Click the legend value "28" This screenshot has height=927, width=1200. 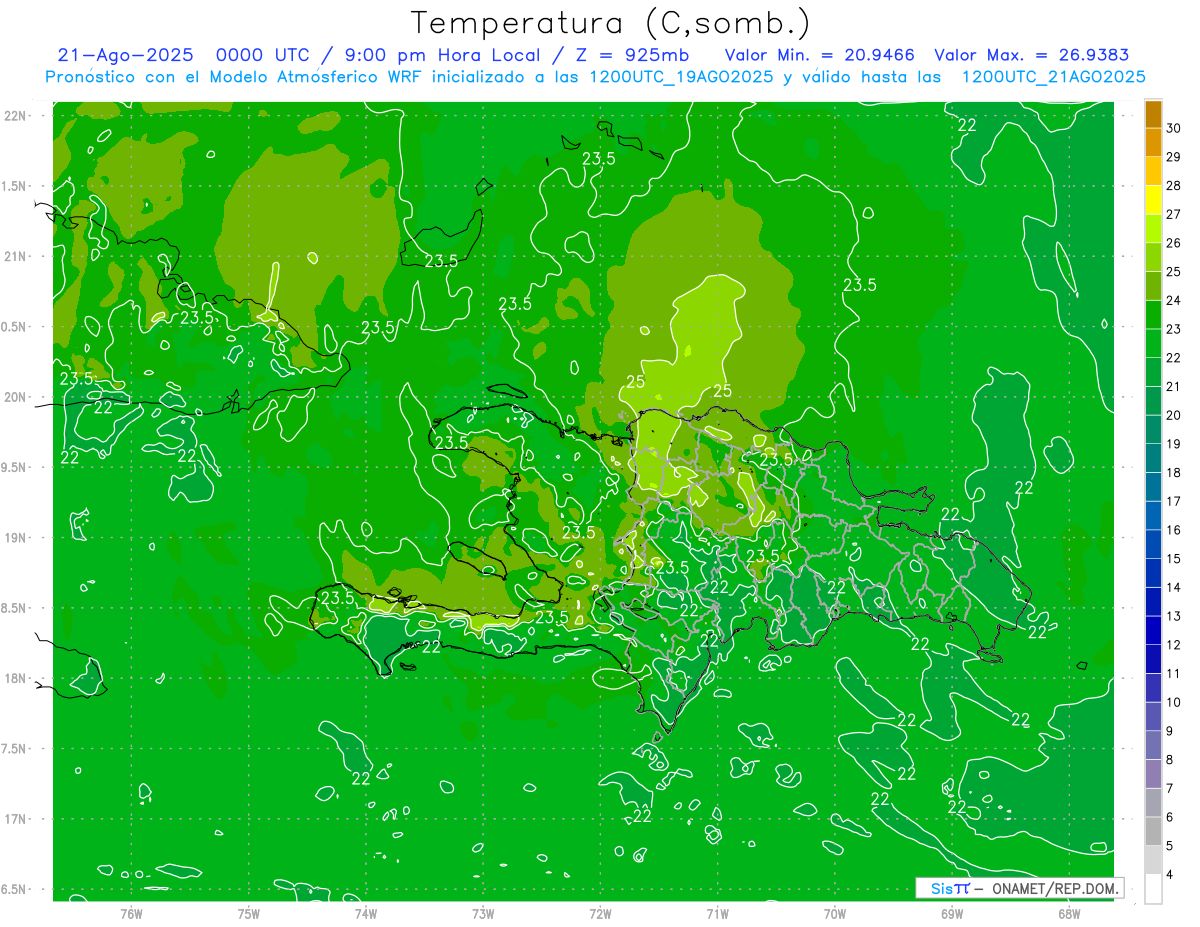coord(1173,186)
